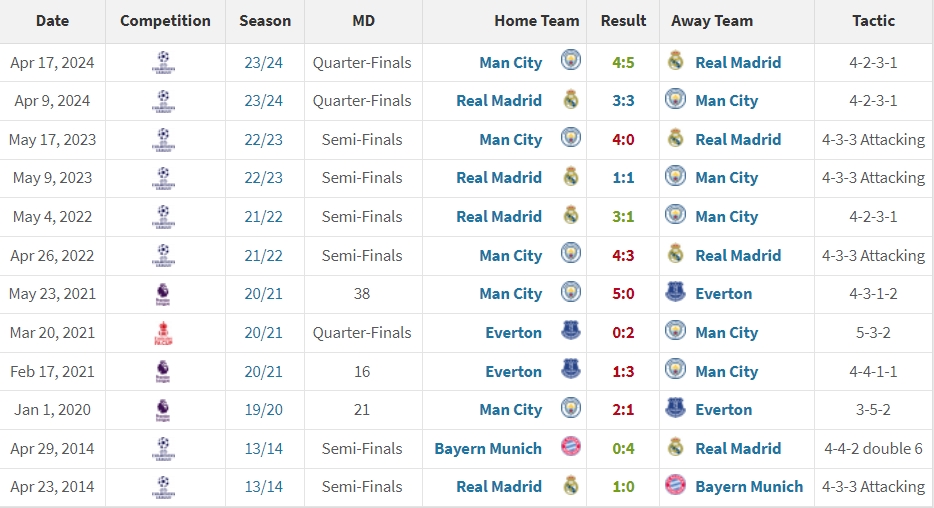Open the 5:0 result against Everton

point(623,294)
